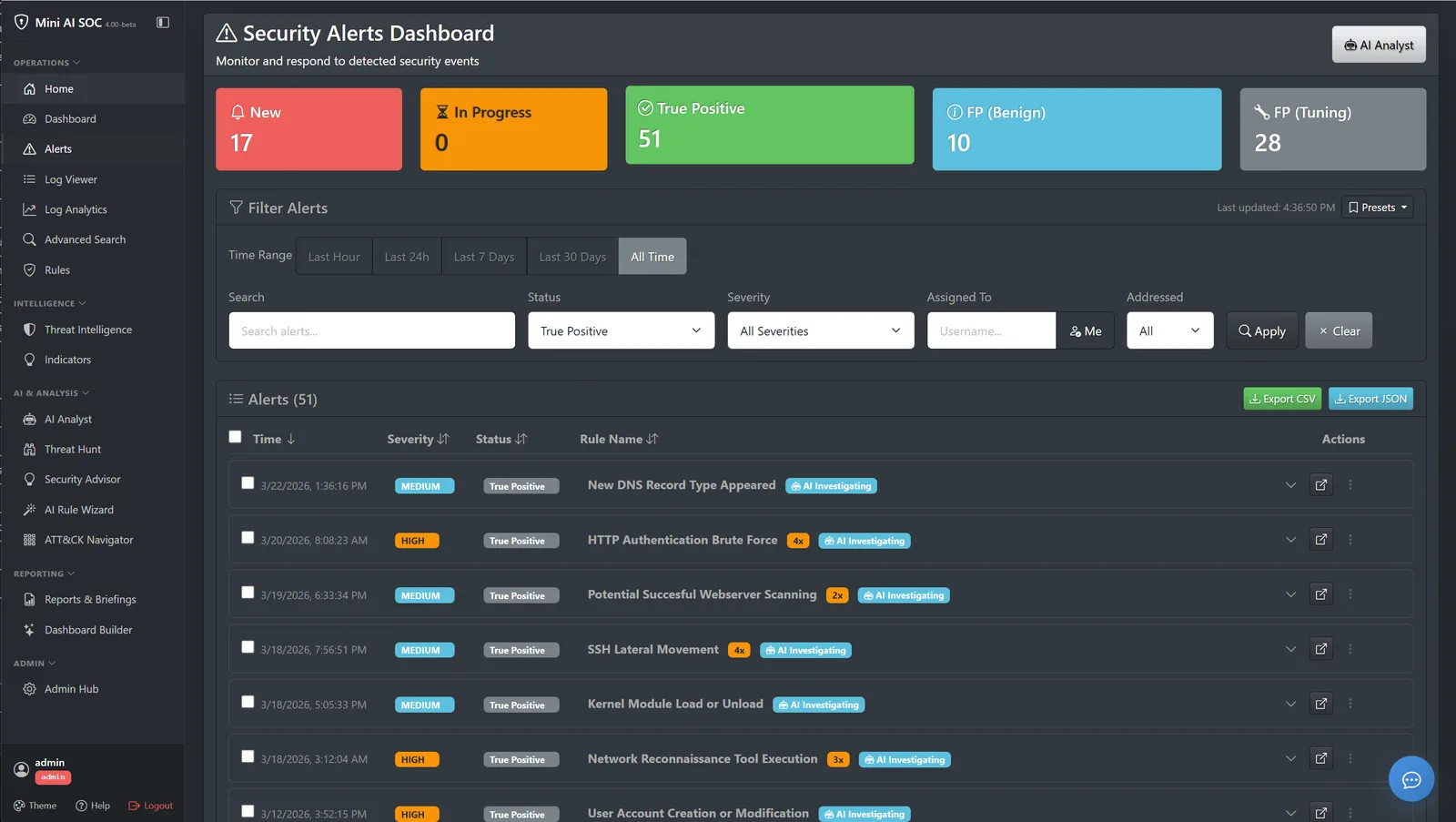Viewport: 1456px width, 822px height.
Task: Open external link for Network Reconnaissance Tool Execution alert
Action: pos(1320,757)
